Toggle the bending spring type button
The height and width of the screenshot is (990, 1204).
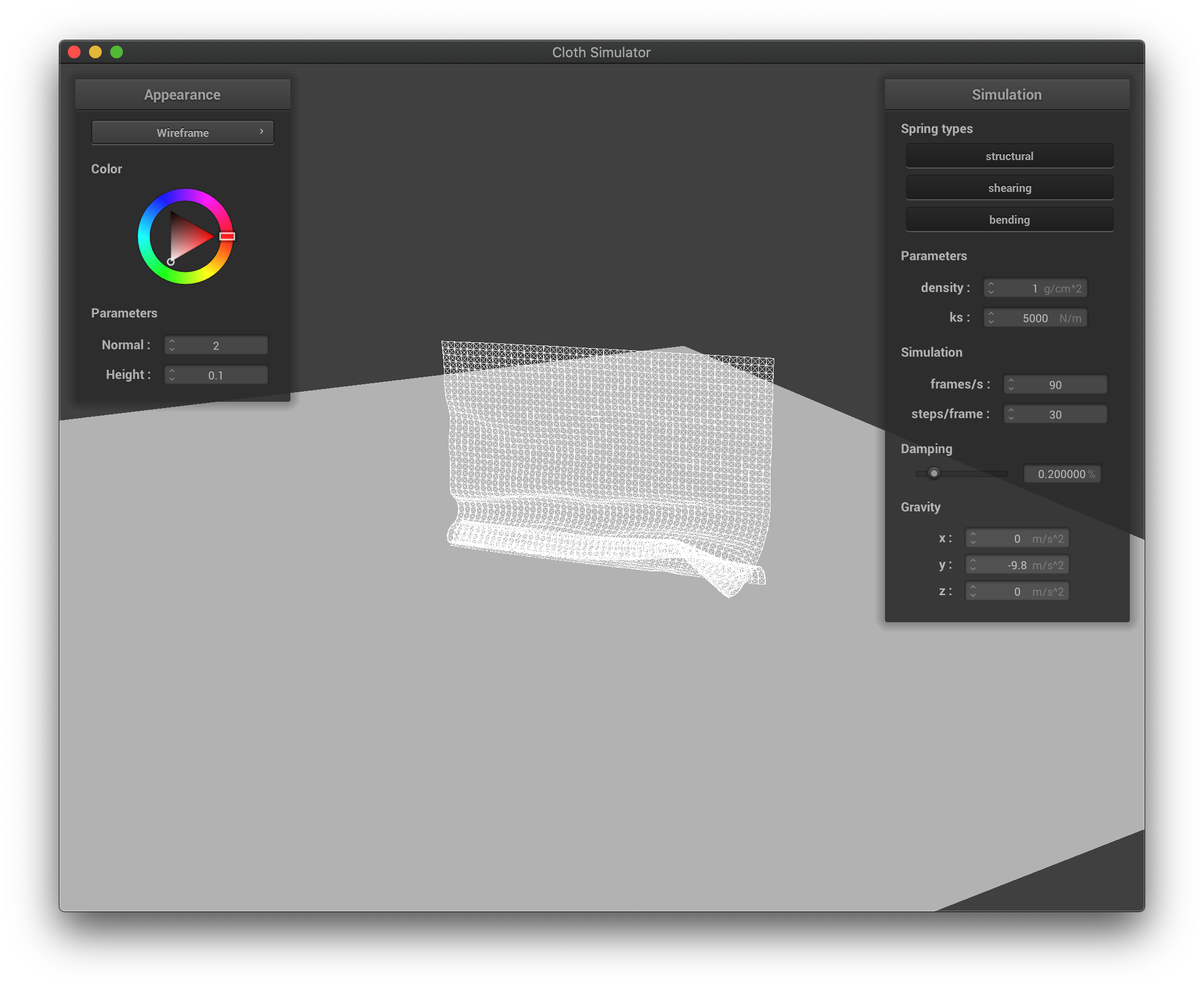tap(1009, 219)
